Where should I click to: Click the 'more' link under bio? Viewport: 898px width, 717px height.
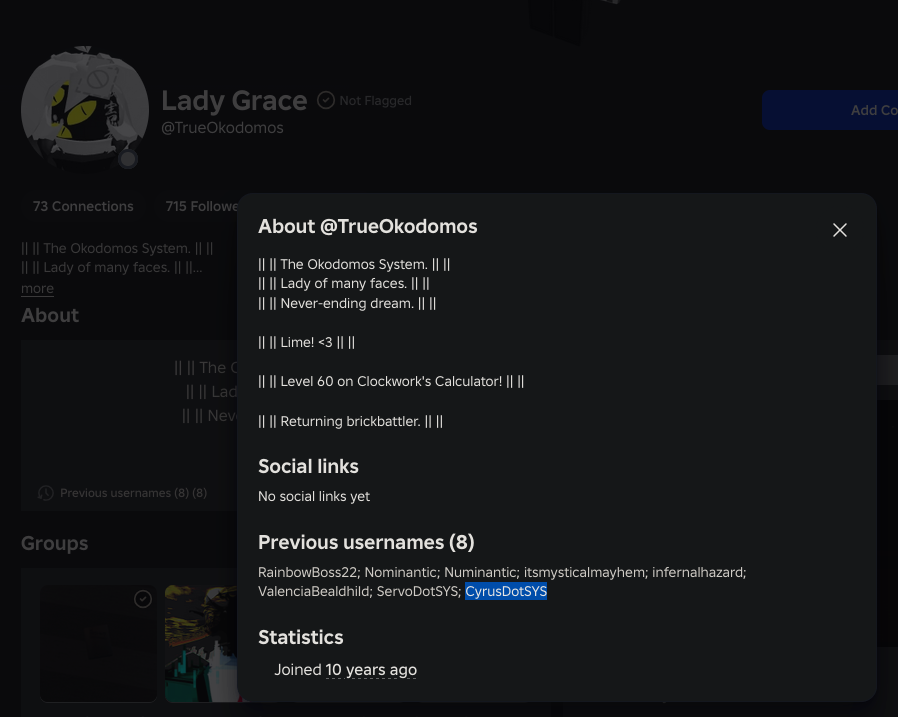coord(37,288)
